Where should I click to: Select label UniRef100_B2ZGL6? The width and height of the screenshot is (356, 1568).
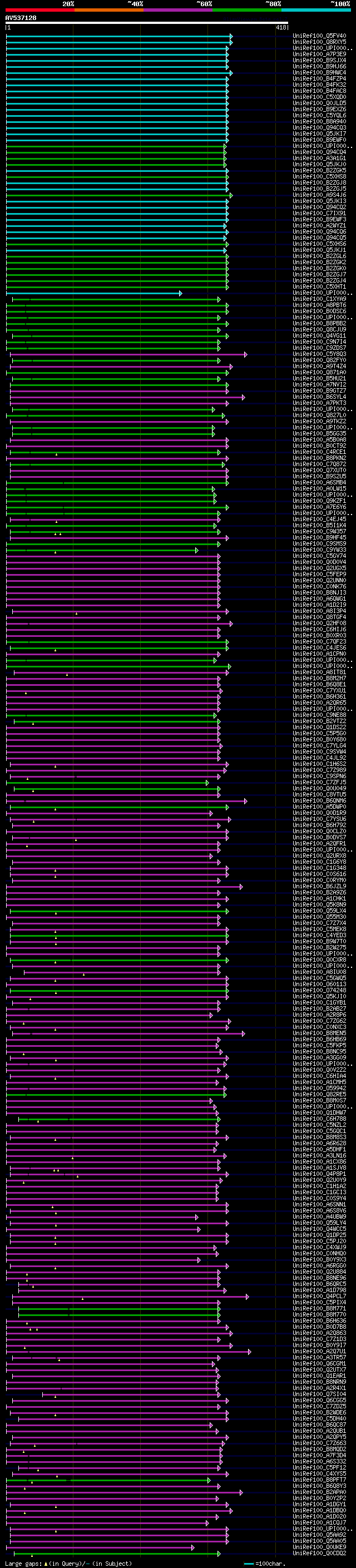319,256
